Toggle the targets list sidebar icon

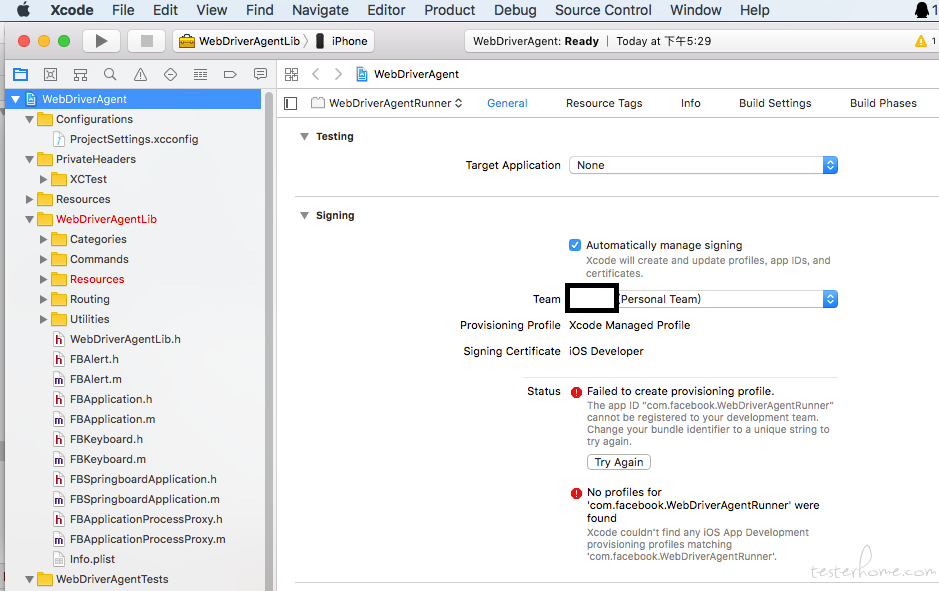pos(291,103)
